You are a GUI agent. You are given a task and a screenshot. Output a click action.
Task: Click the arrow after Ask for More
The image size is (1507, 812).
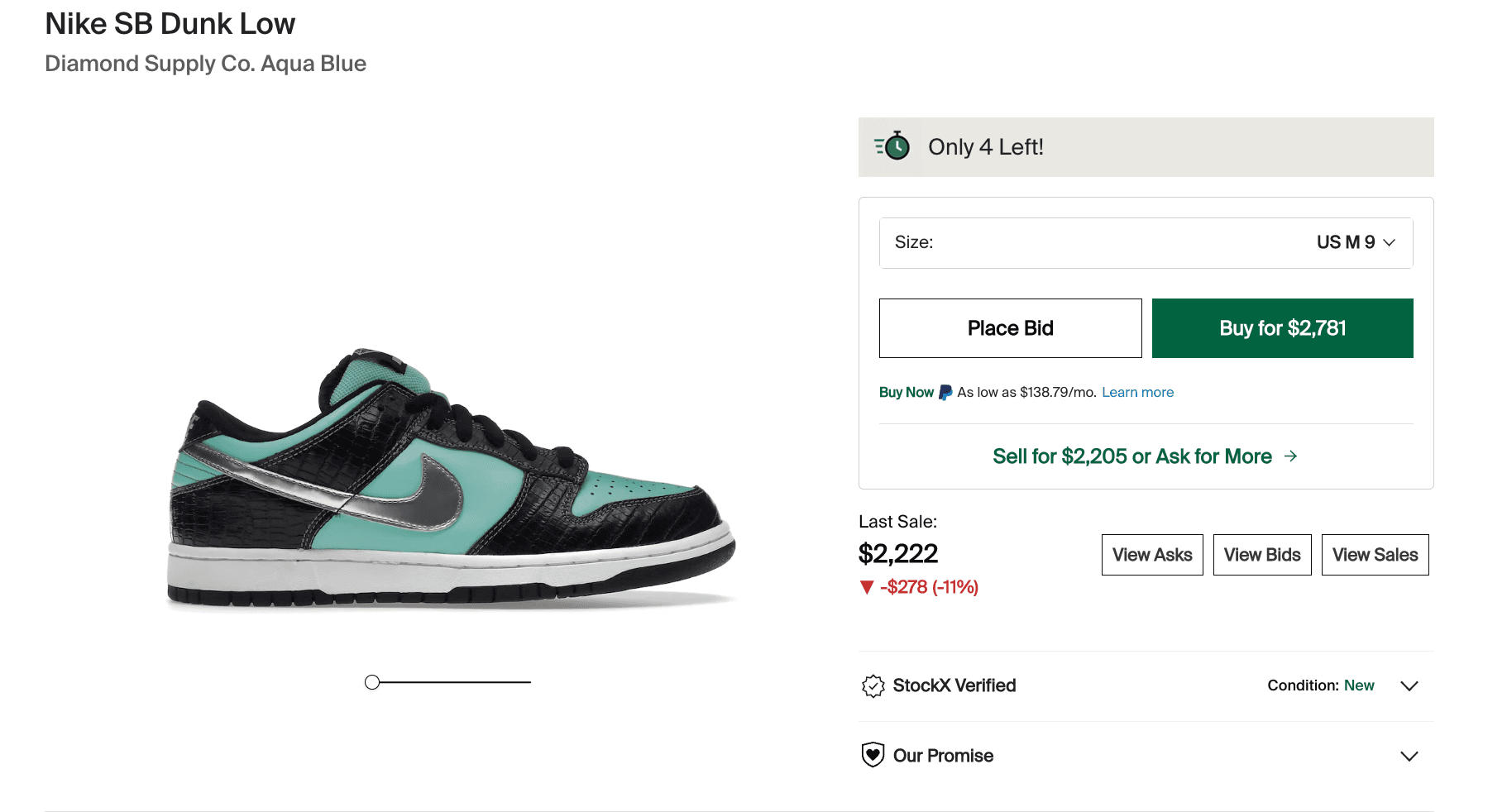(1290, 456)
